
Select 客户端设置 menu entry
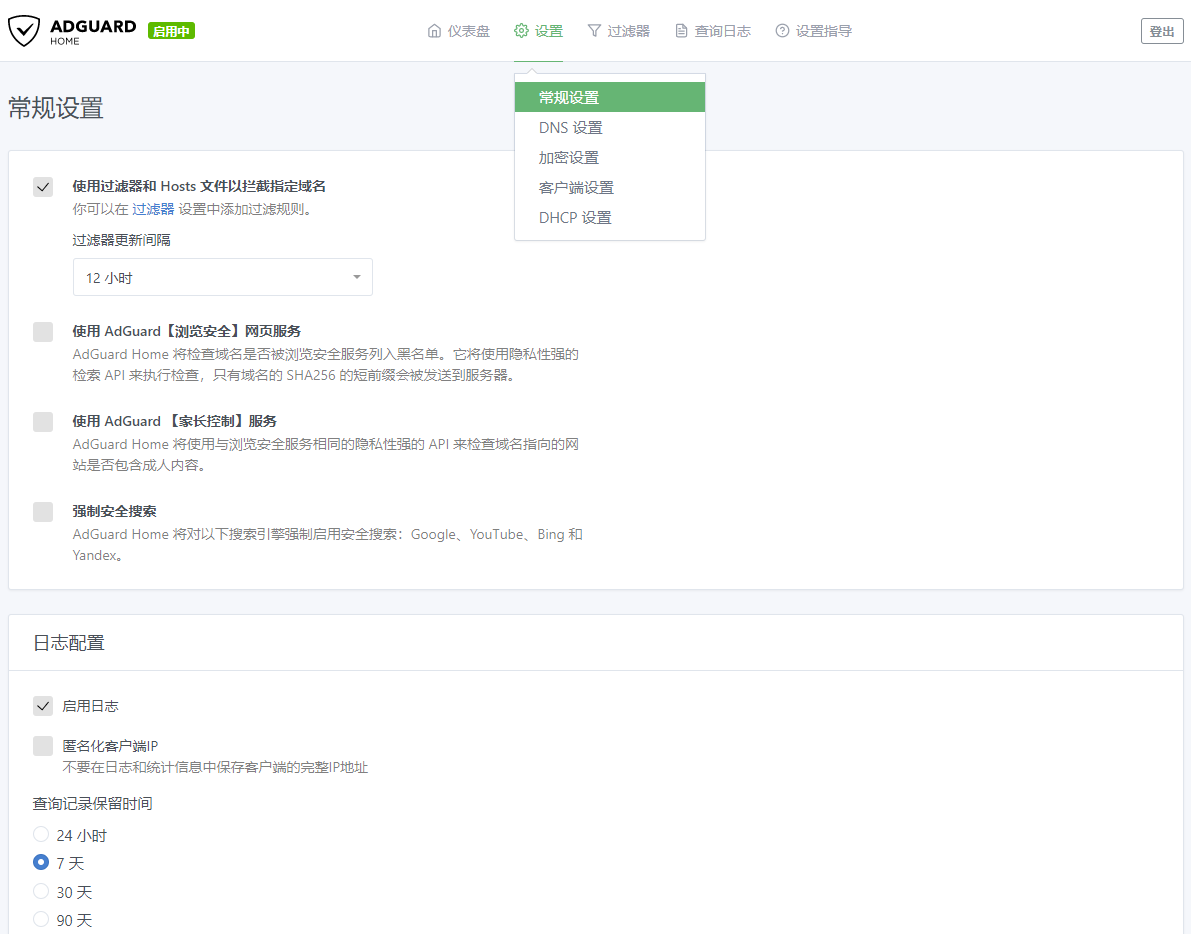pyautogui.click(x=576, y=187)
